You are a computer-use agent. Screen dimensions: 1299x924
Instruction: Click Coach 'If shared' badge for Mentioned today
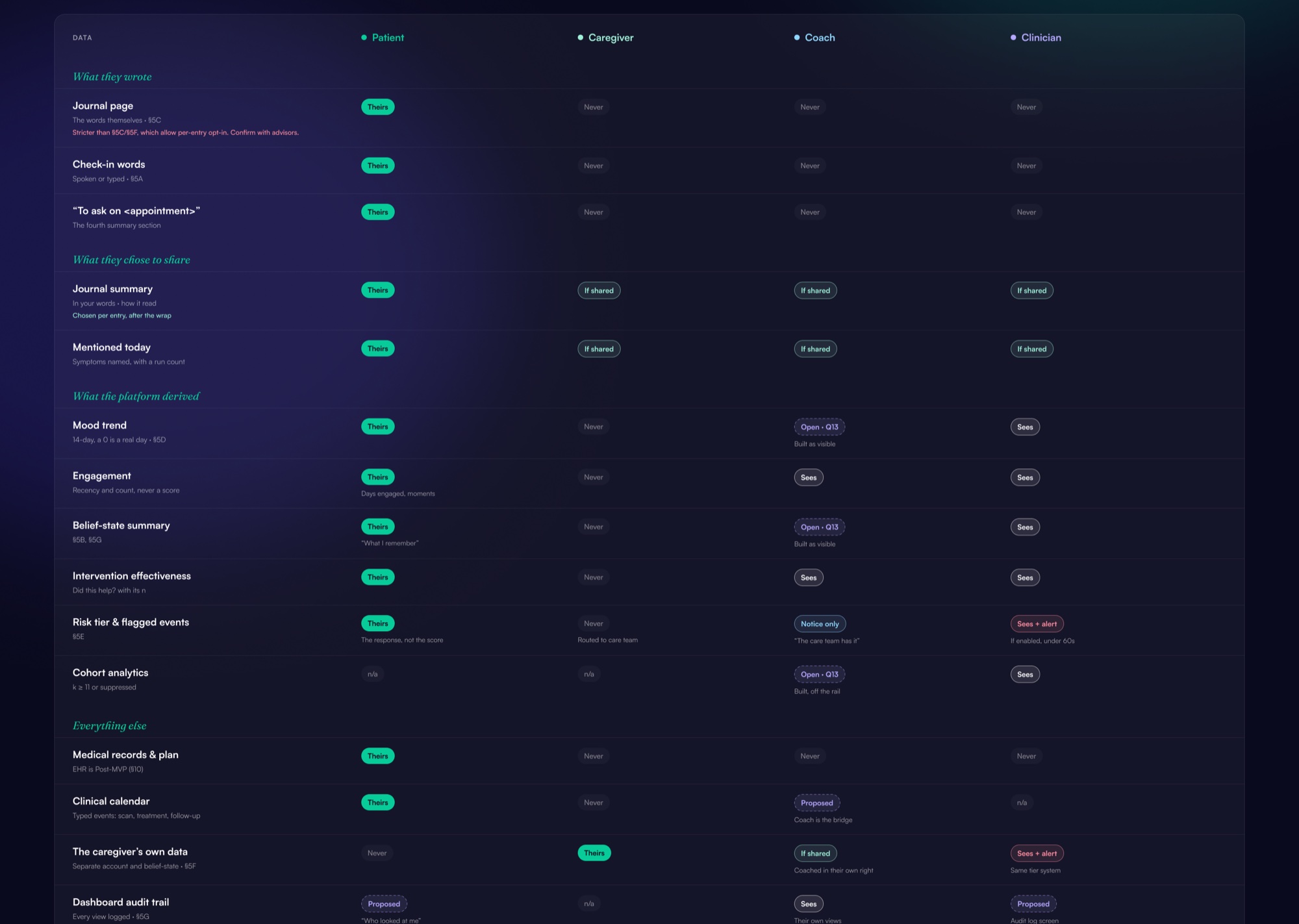pos(815,349)
